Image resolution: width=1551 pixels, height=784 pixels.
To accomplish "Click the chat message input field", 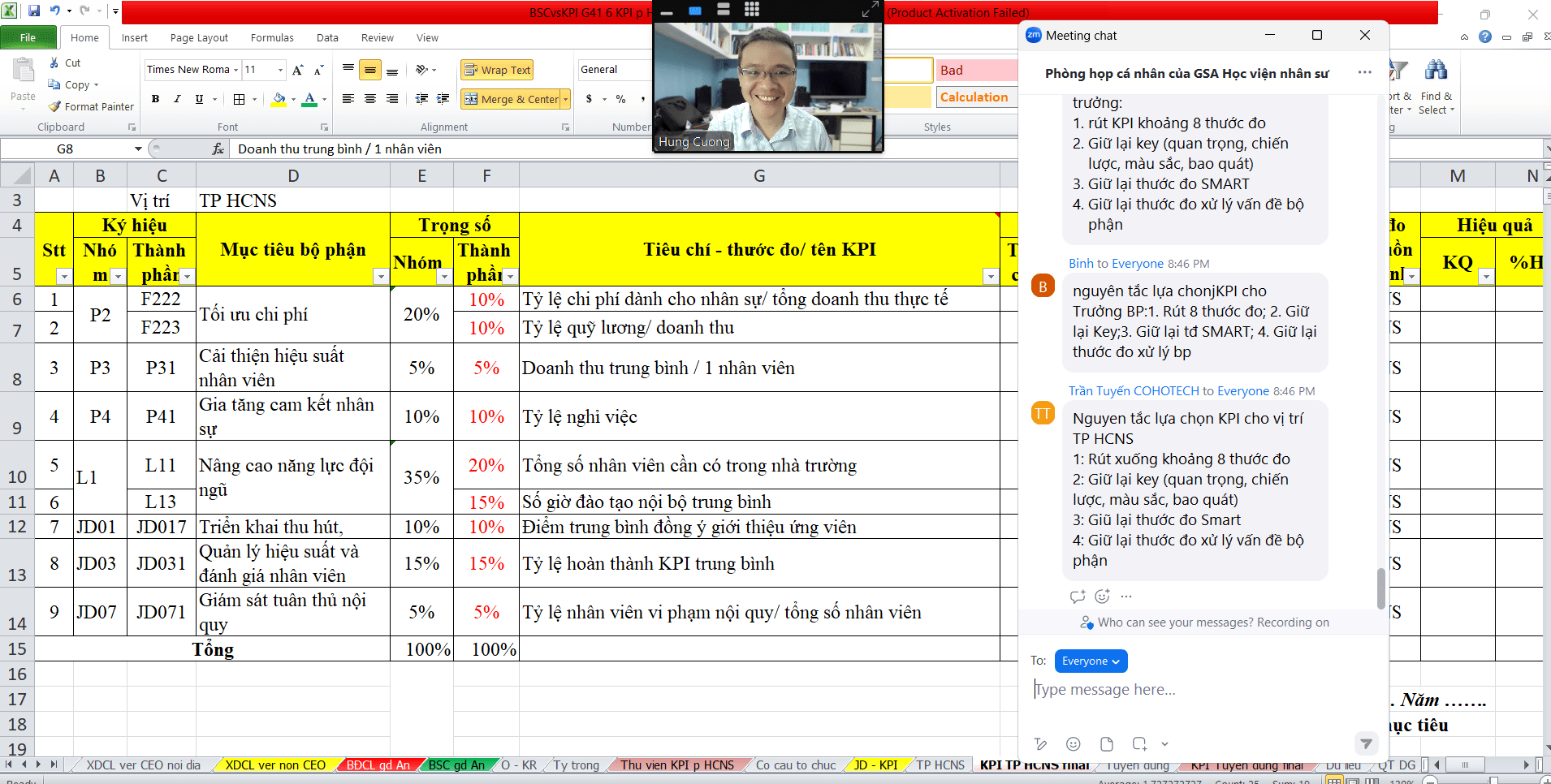I will pyautogui.click(x=1202, y=690).
